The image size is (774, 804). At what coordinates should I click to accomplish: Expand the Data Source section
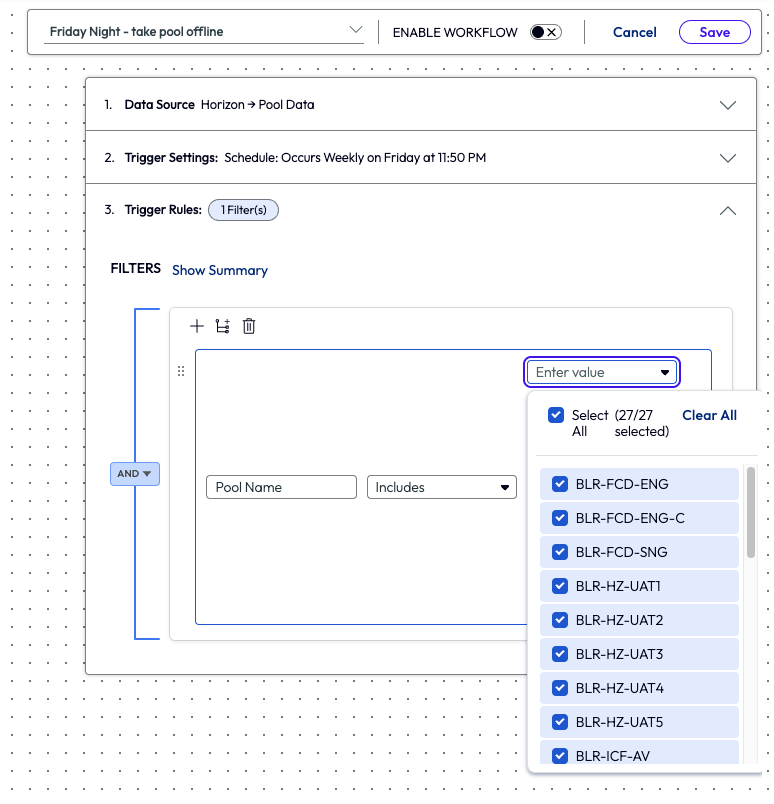pos(728,105)
